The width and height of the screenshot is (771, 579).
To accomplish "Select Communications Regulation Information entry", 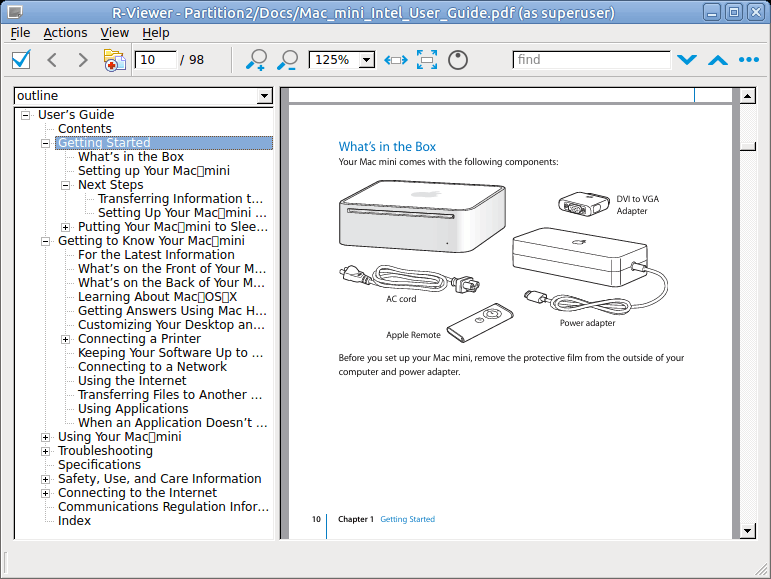I will pyautogui.click(x=163, y=507).
